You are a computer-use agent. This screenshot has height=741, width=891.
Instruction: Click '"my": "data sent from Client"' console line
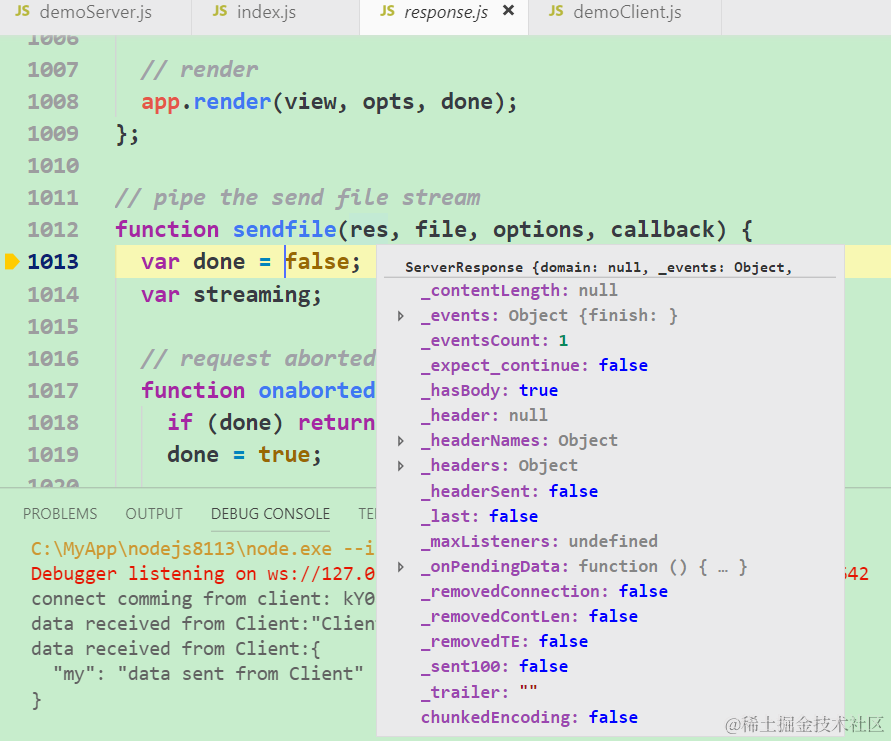[208, 674]
